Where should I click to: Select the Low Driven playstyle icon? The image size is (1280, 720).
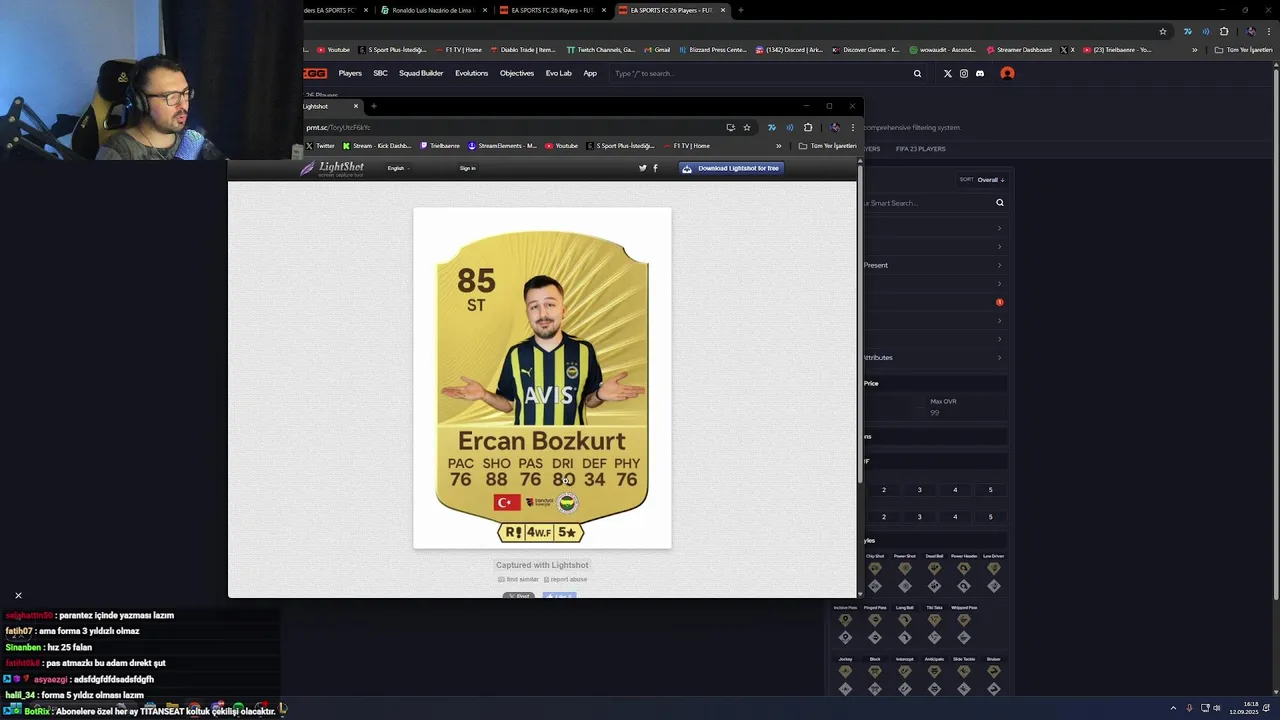pos(993,568)
